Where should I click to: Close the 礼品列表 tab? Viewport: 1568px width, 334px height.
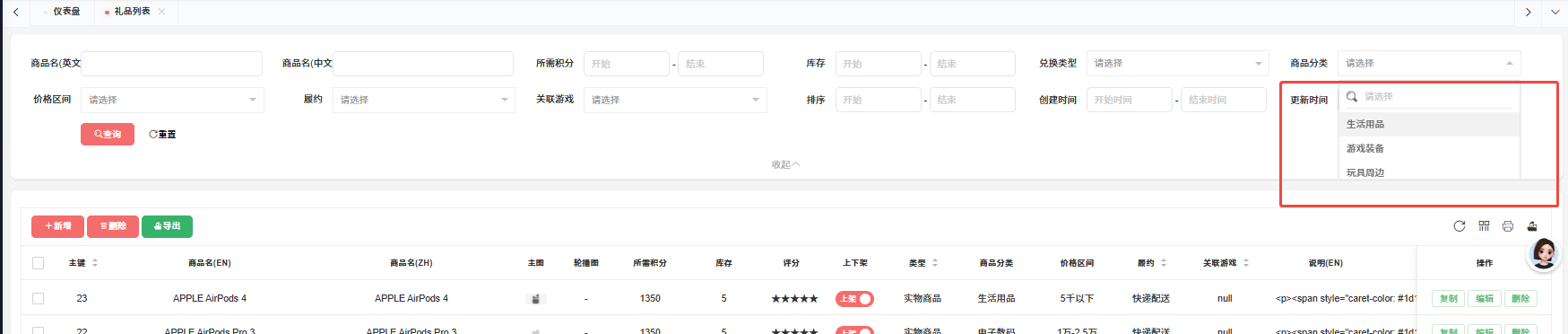[161, 12]
